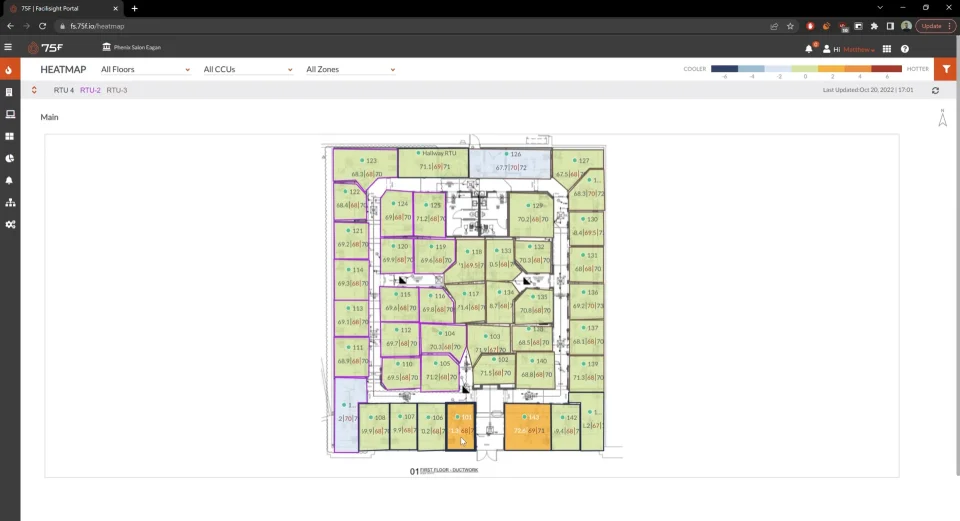
Task: Open the All CCUs dropdown
Action: [248, 70]
